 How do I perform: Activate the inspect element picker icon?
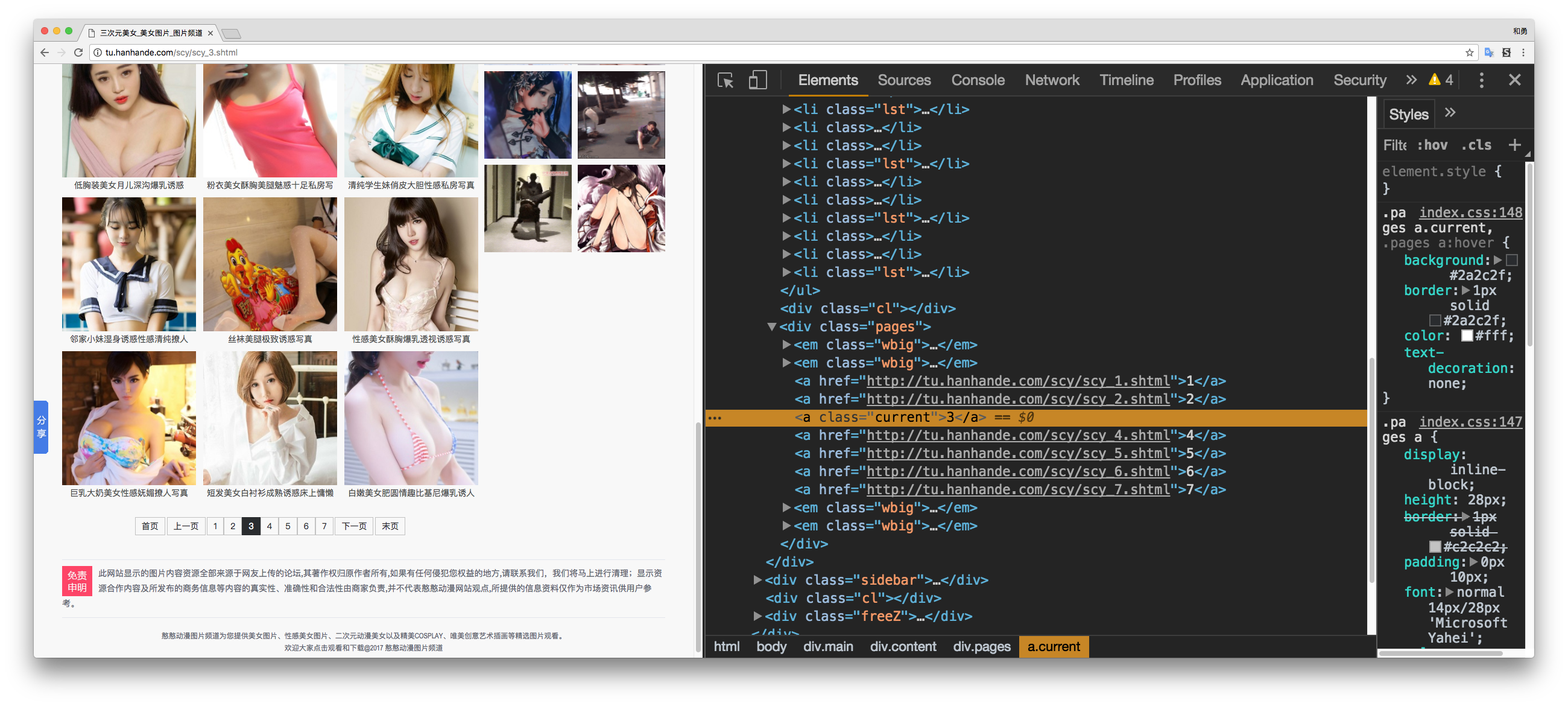(725, 80)
